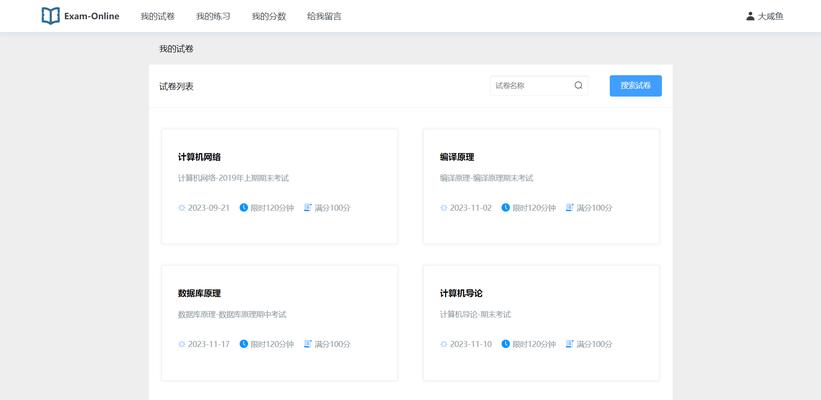
Task: Open the 编译原理 exam card title
Action: [457, 157]
